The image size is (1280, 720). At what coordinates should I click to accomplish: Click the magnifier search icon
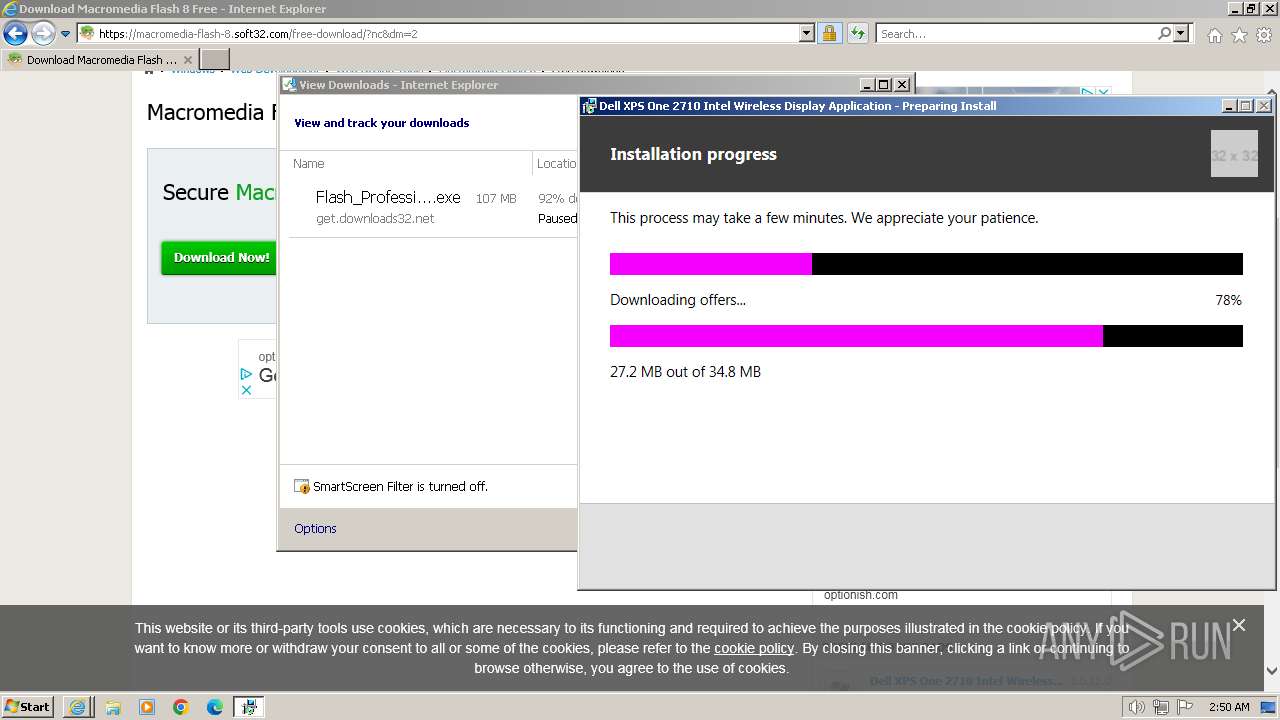pos(1164,33)
